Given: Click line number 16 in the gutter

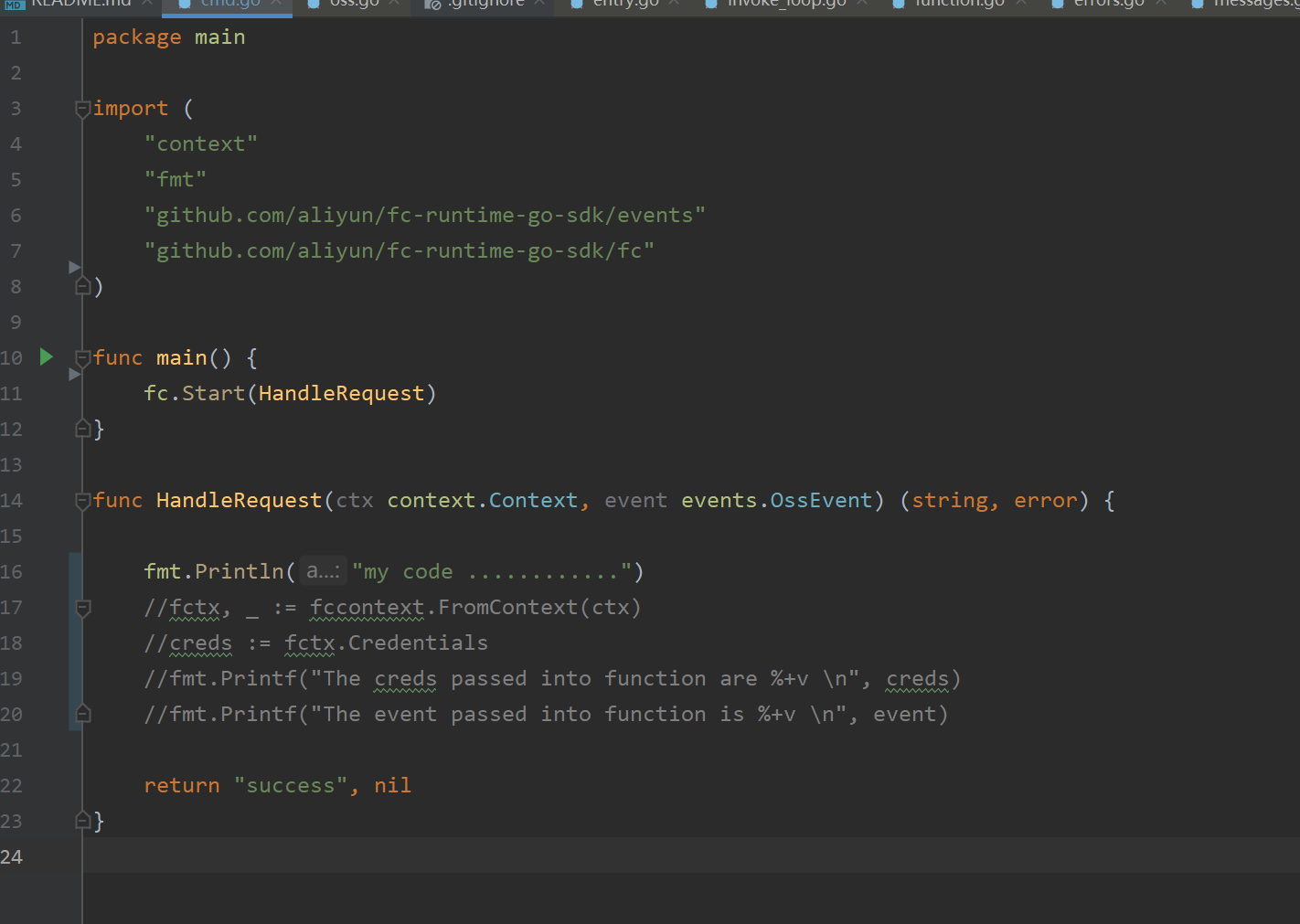Looking at the screenshot, I should point(11,572).
